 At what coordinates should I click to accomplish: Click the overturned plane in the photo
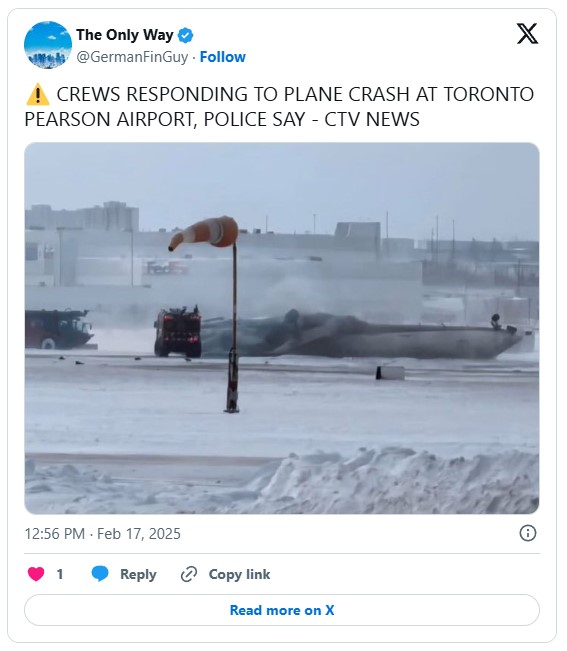361,335
